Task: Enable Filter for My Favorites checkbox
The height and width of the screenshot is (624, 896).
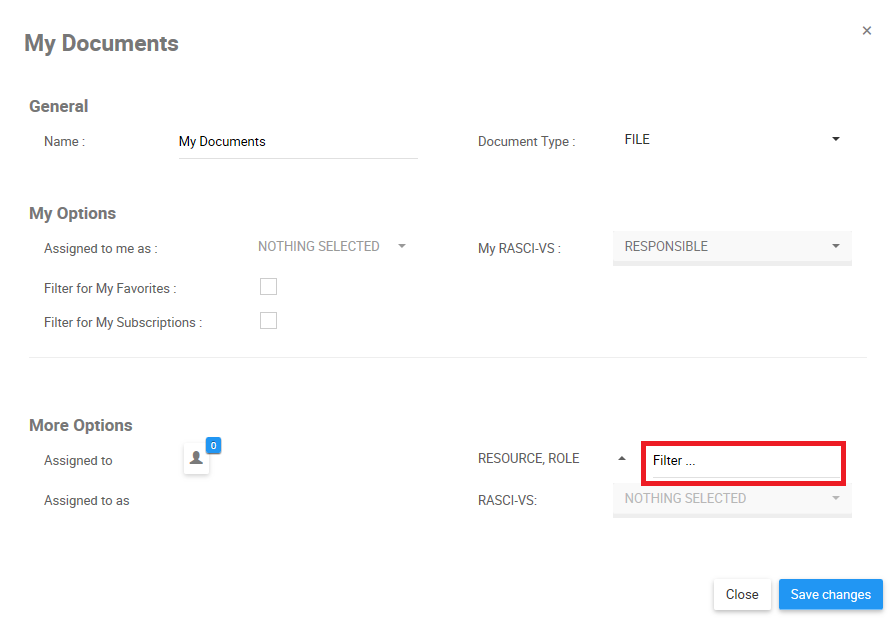Action: 268,287
